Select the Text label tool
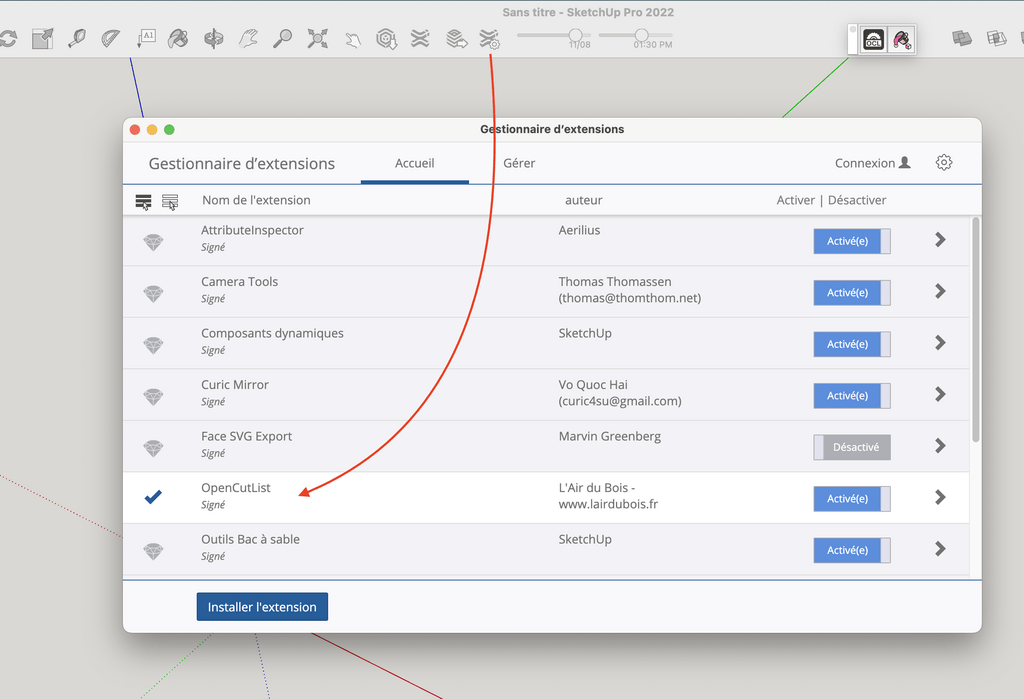 coord(145,39)
